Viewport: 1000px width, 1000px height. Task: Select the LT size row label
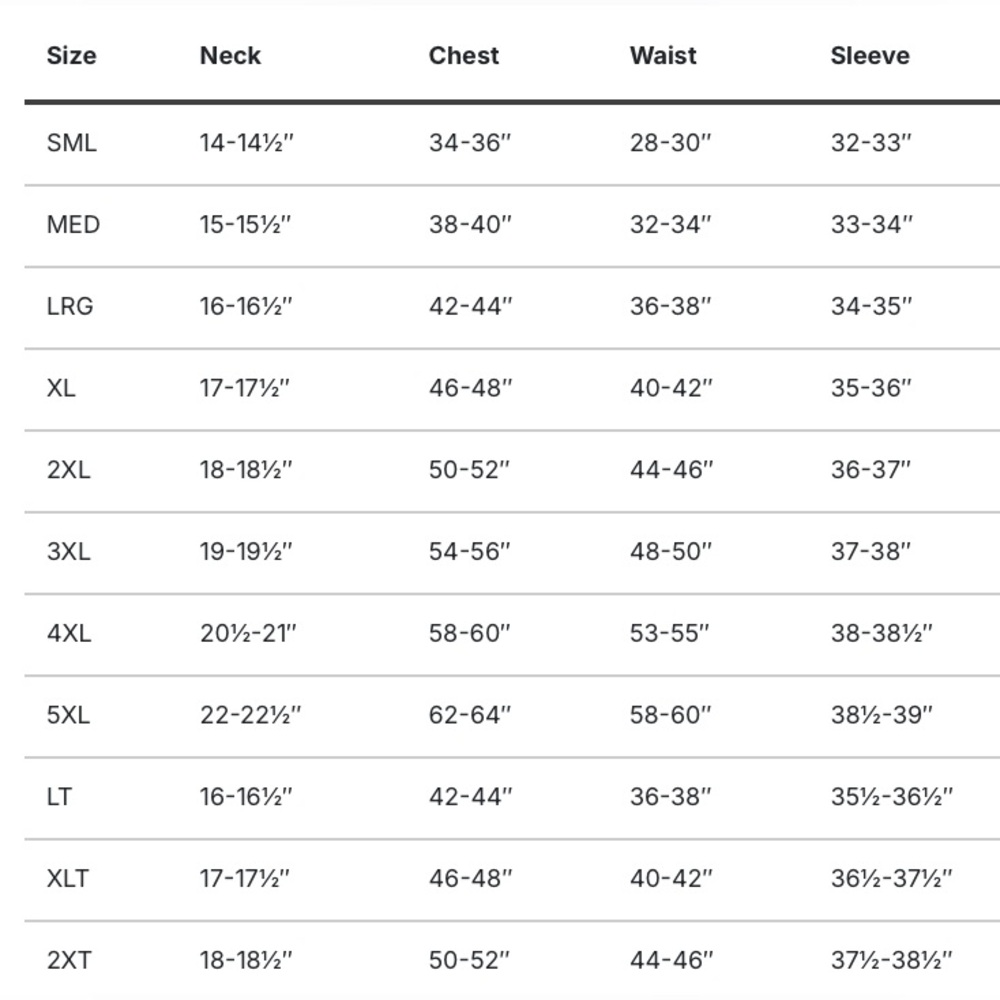[x=59, y=797]
